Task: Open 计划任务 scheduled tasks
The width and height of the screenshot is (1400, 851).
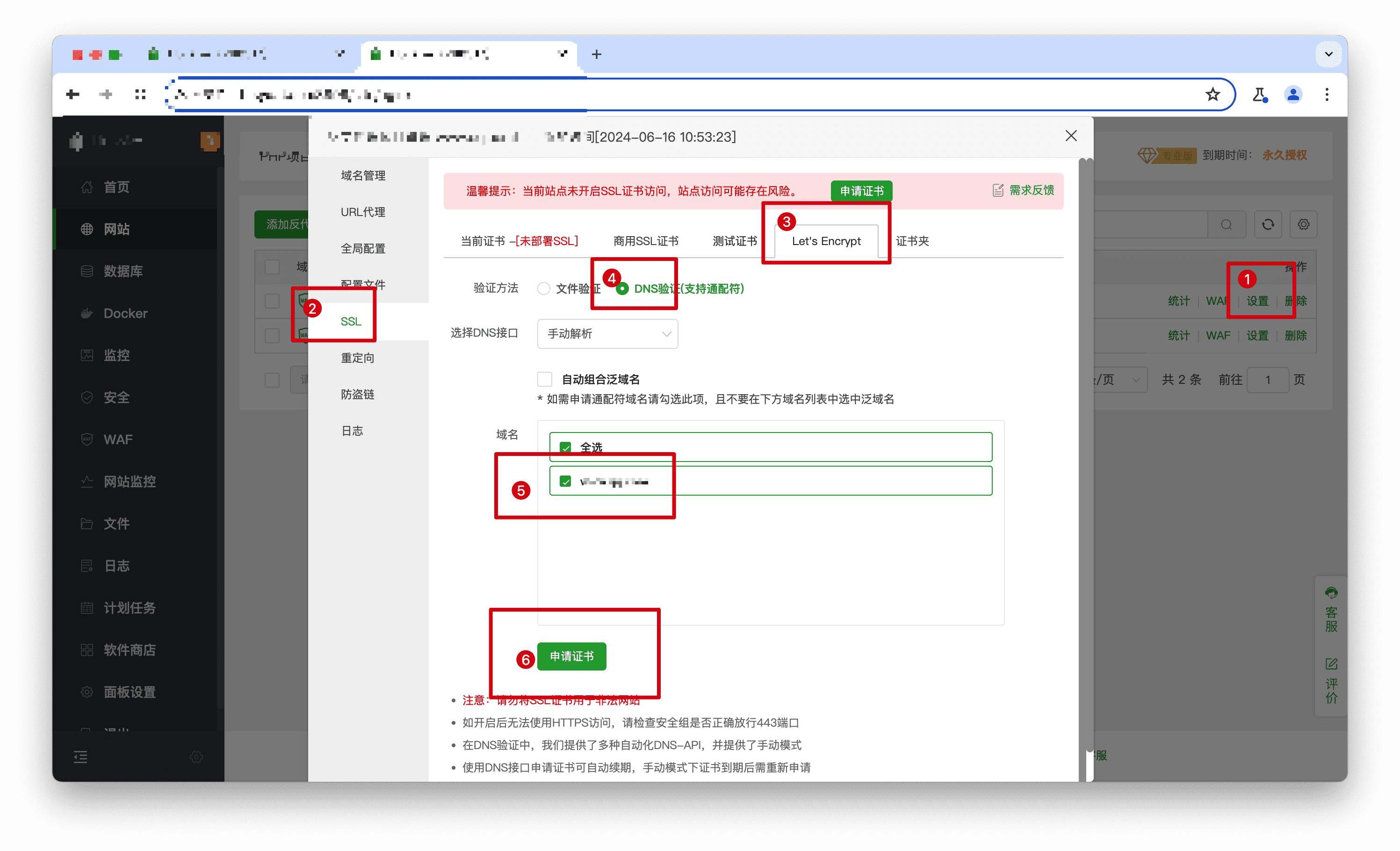Action: (x=129, y=607)
